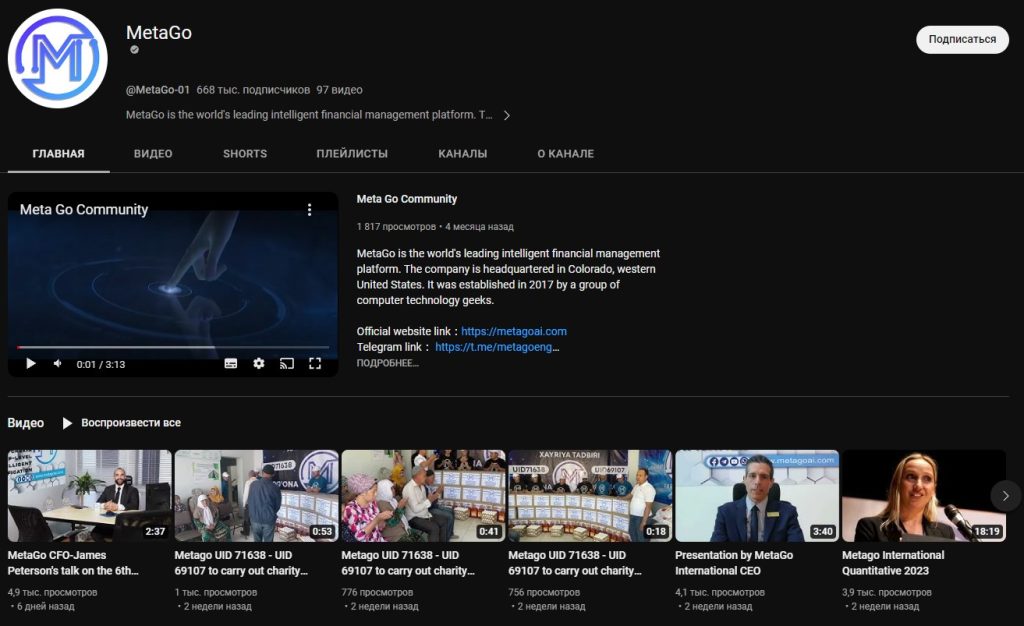Viewport: 1024px width, 626px height.
Task: Click the Meta Go Community title overlaid on the player
Action: click(x=84, y=210)
